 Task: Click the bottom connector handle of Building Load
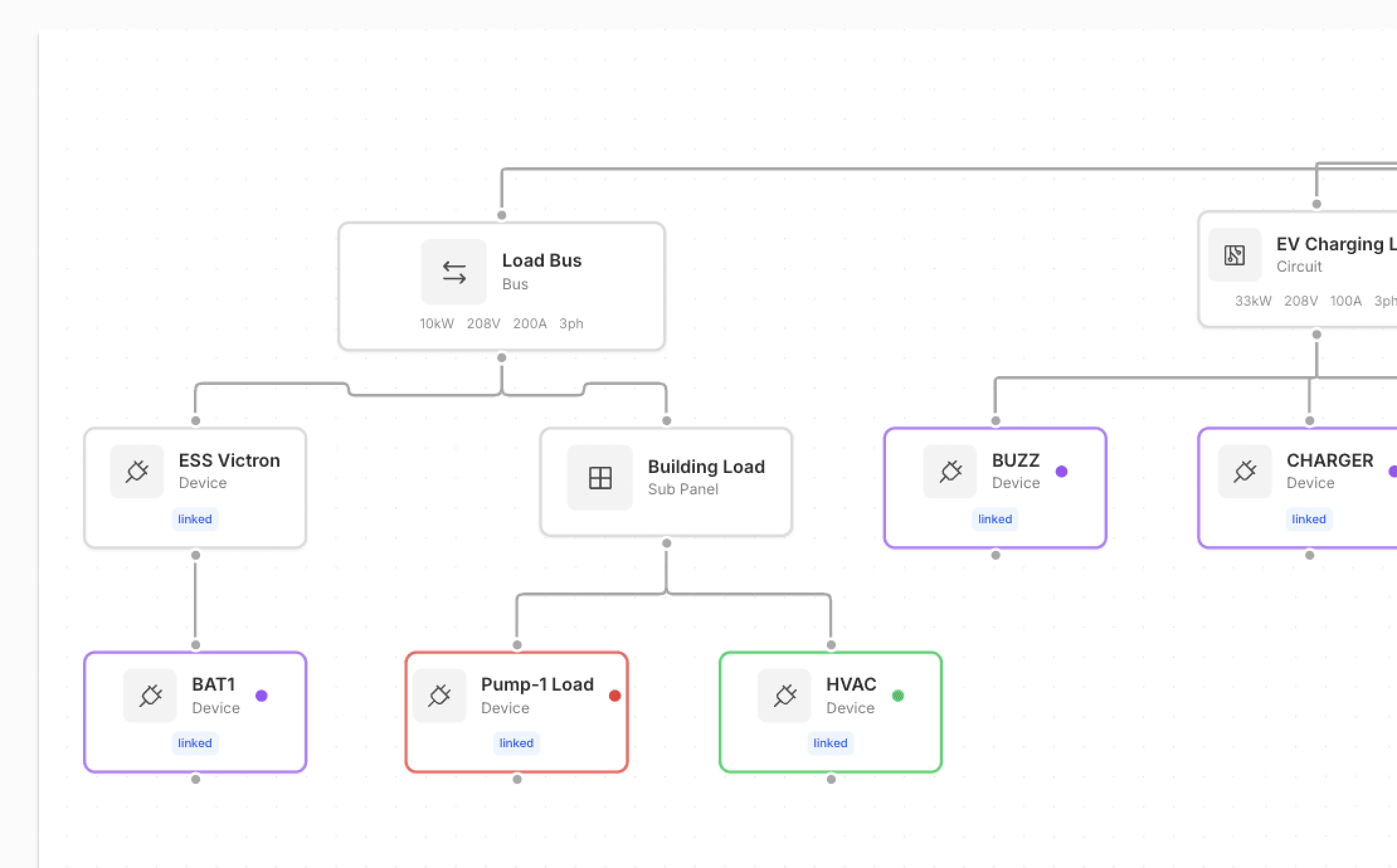click(x=666, y=543)
